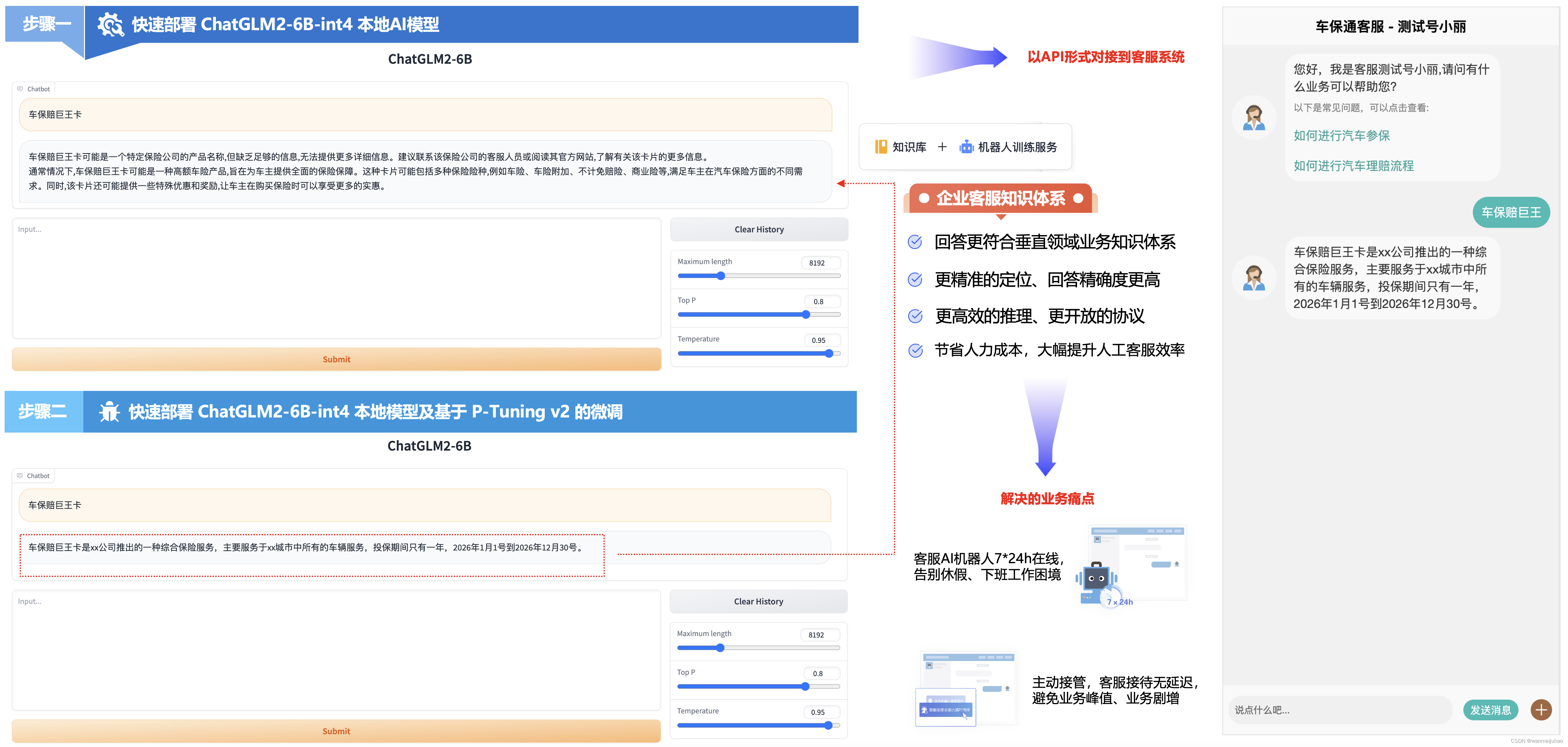
Task: Click the upper panel 车保赔巨王卡 query bubble
Action: click(426, 115)
